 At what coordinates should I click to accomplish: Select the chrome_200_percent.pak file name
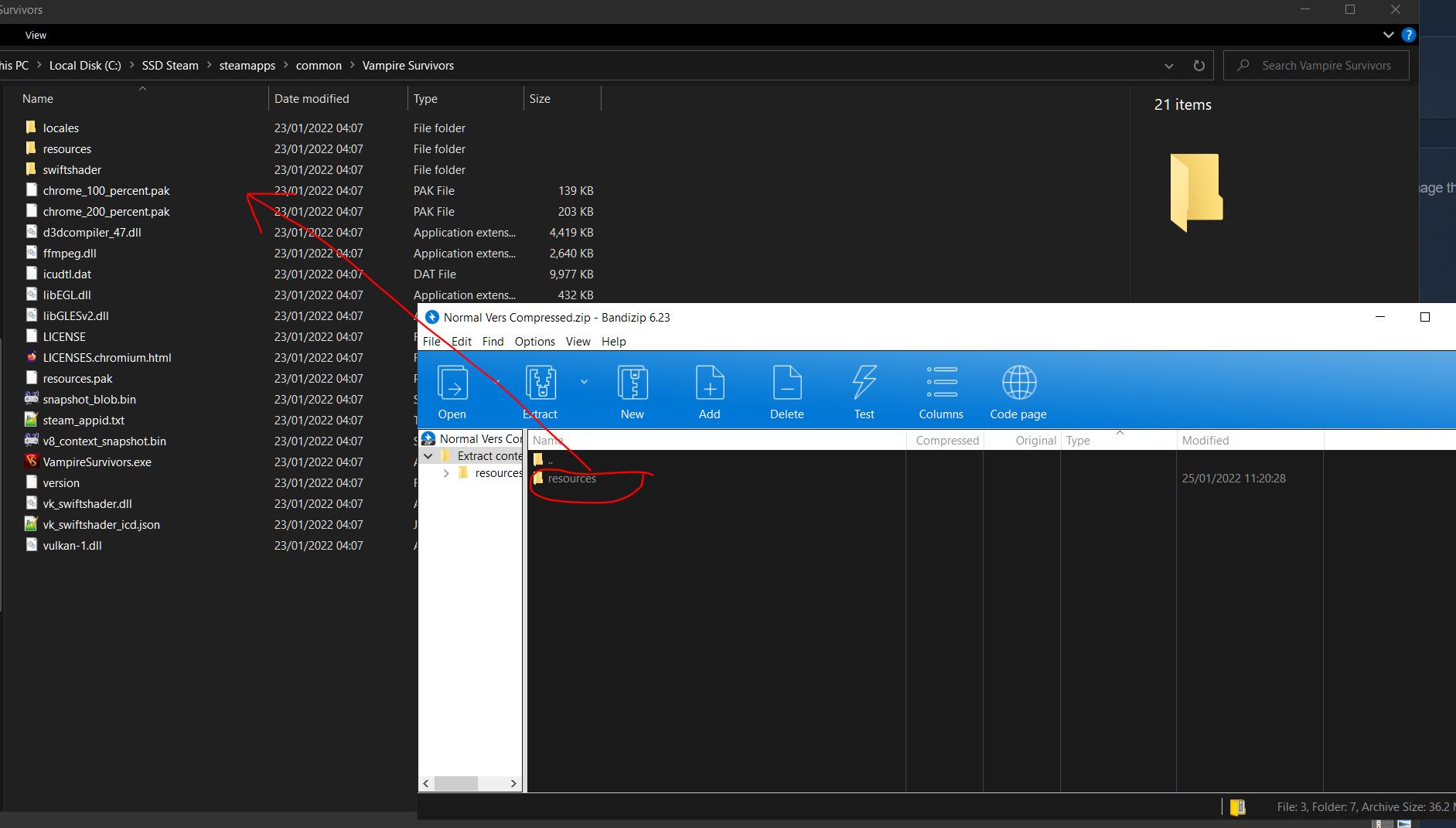(x=107, y=211)
